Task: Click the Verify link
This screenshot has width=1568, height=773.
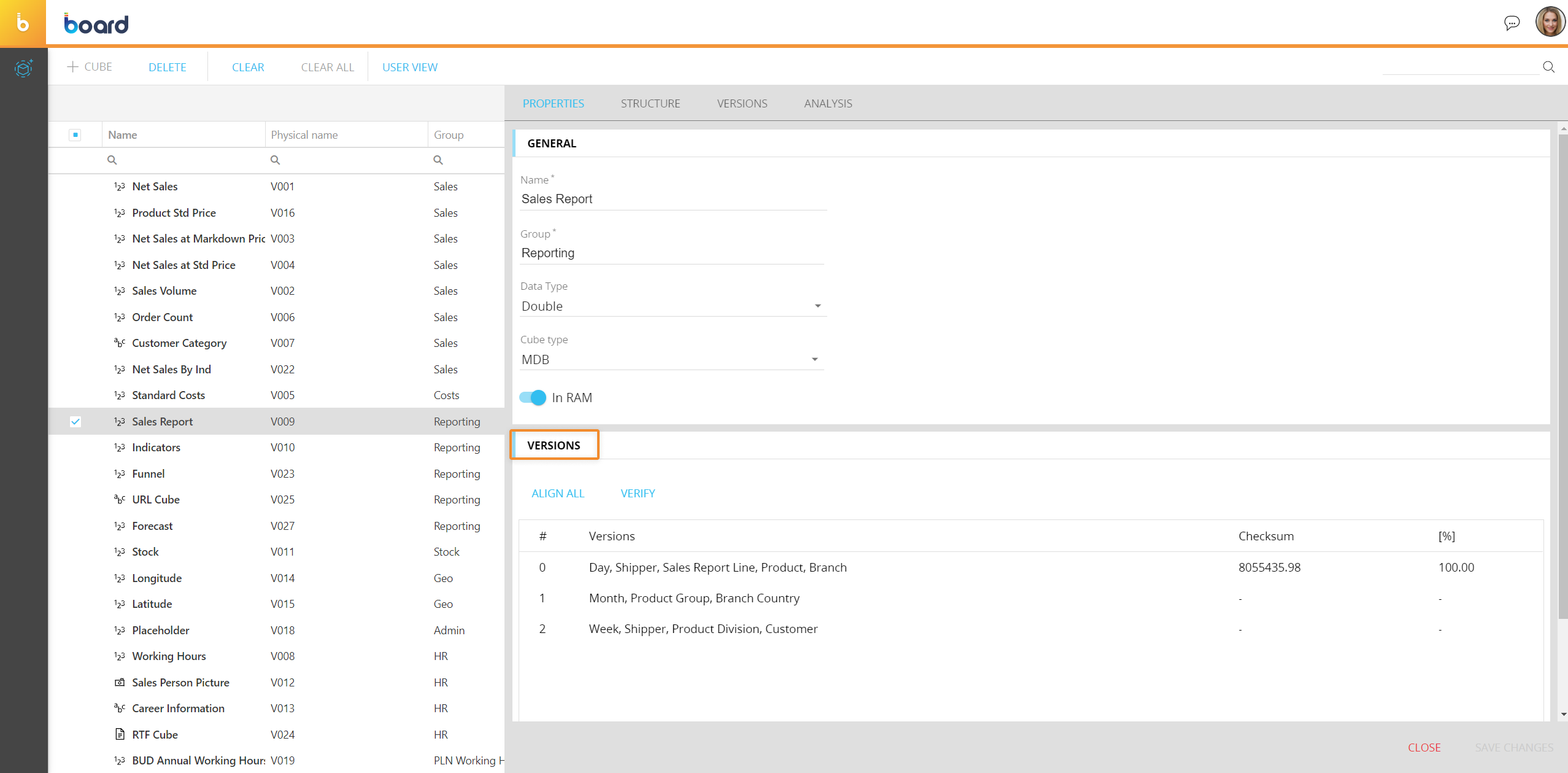Action: pos(638,494)
